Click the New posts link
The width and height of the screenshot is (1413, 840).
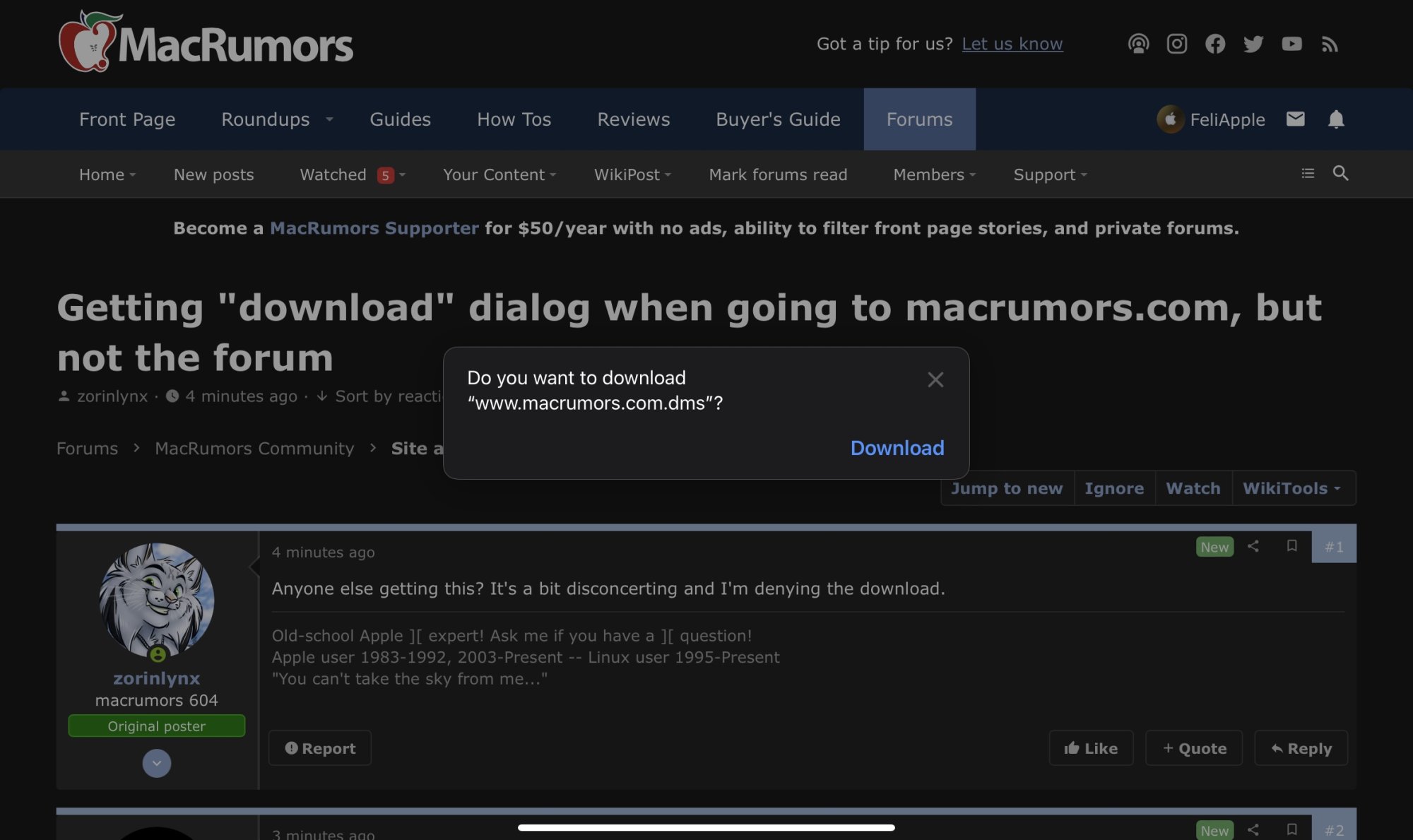click(213, 174)
